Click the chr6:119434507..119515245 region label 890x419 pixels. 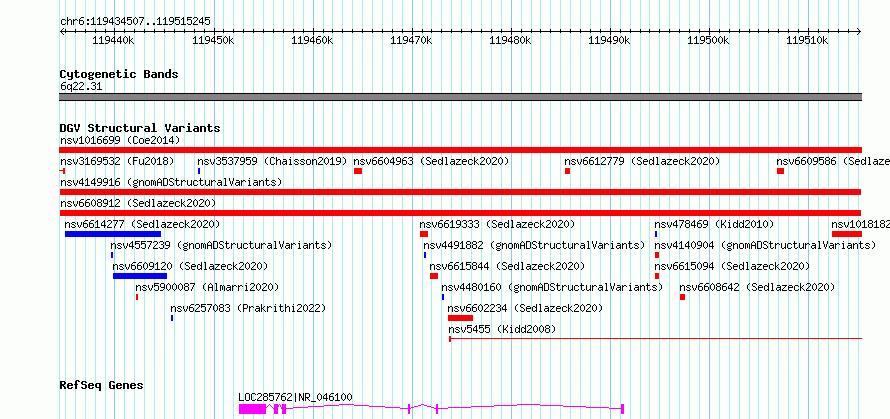point(135,22)
